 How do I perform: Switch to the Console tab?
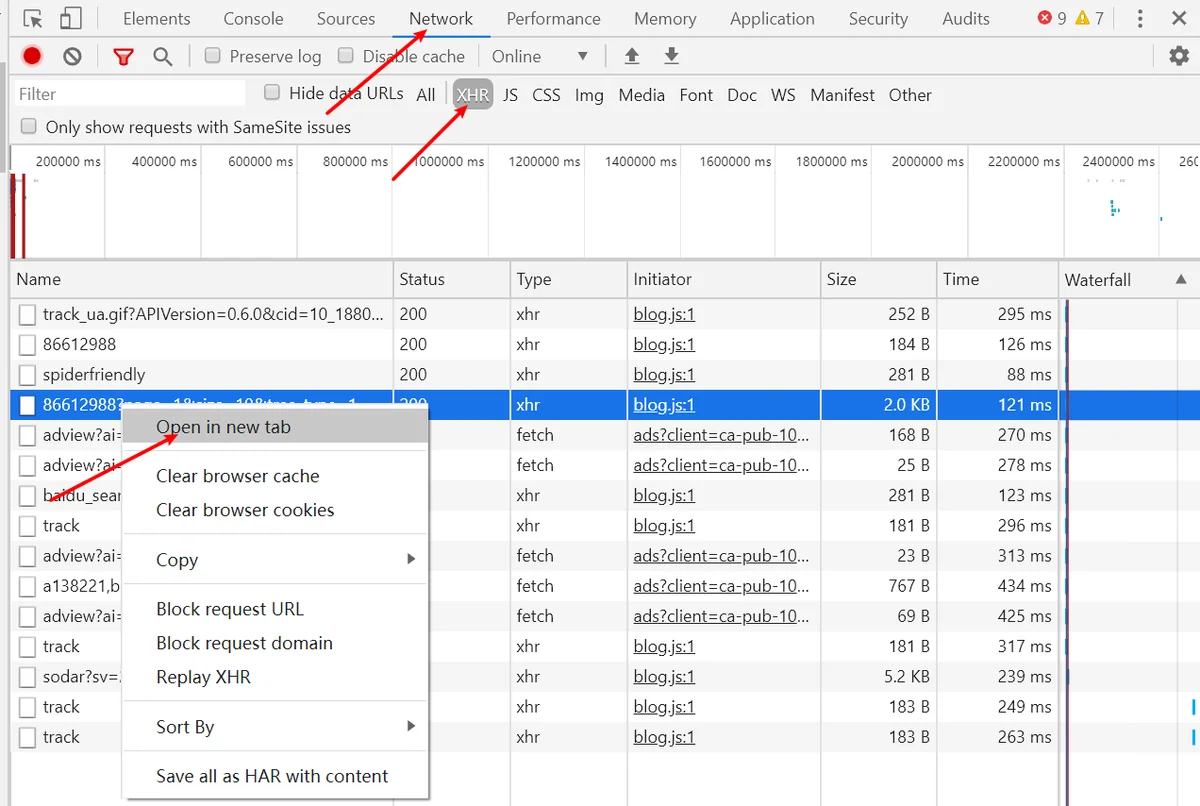tap(253, 19)
